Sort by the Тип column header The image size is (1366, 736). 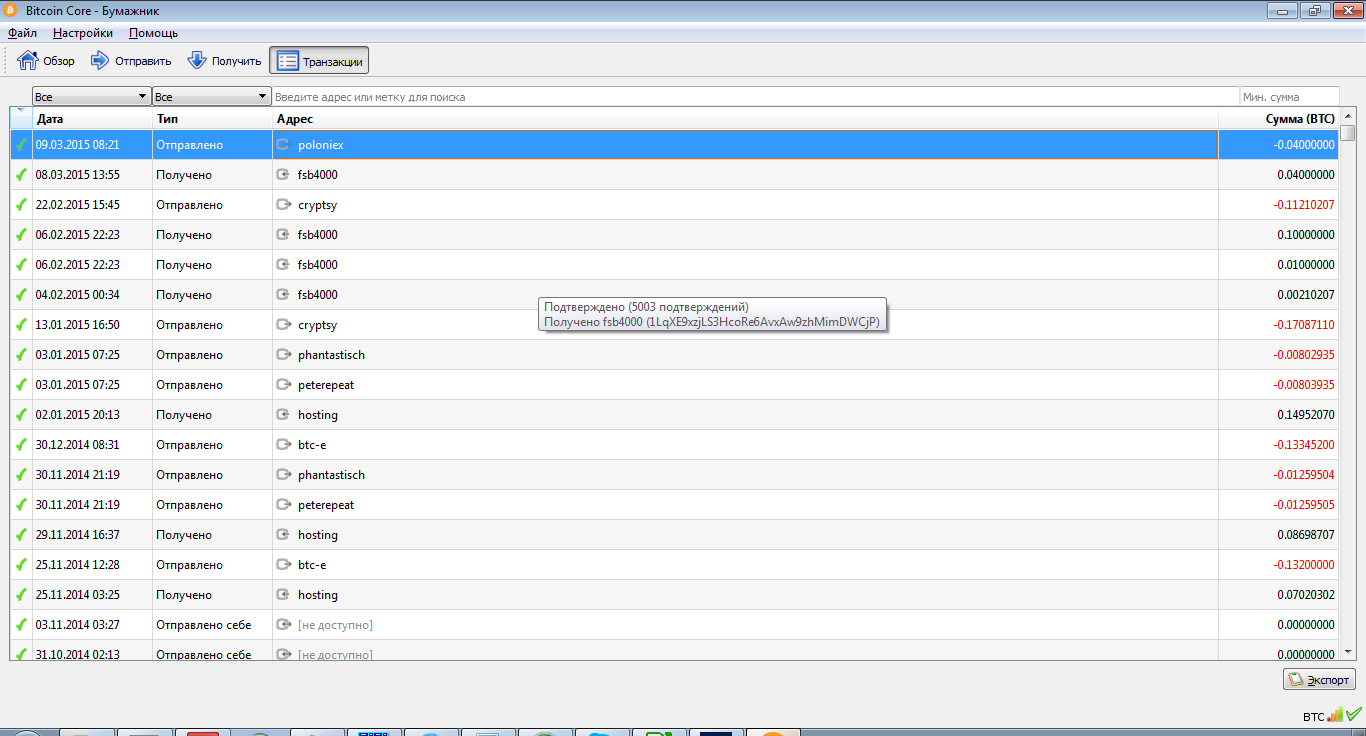[212, 119]
